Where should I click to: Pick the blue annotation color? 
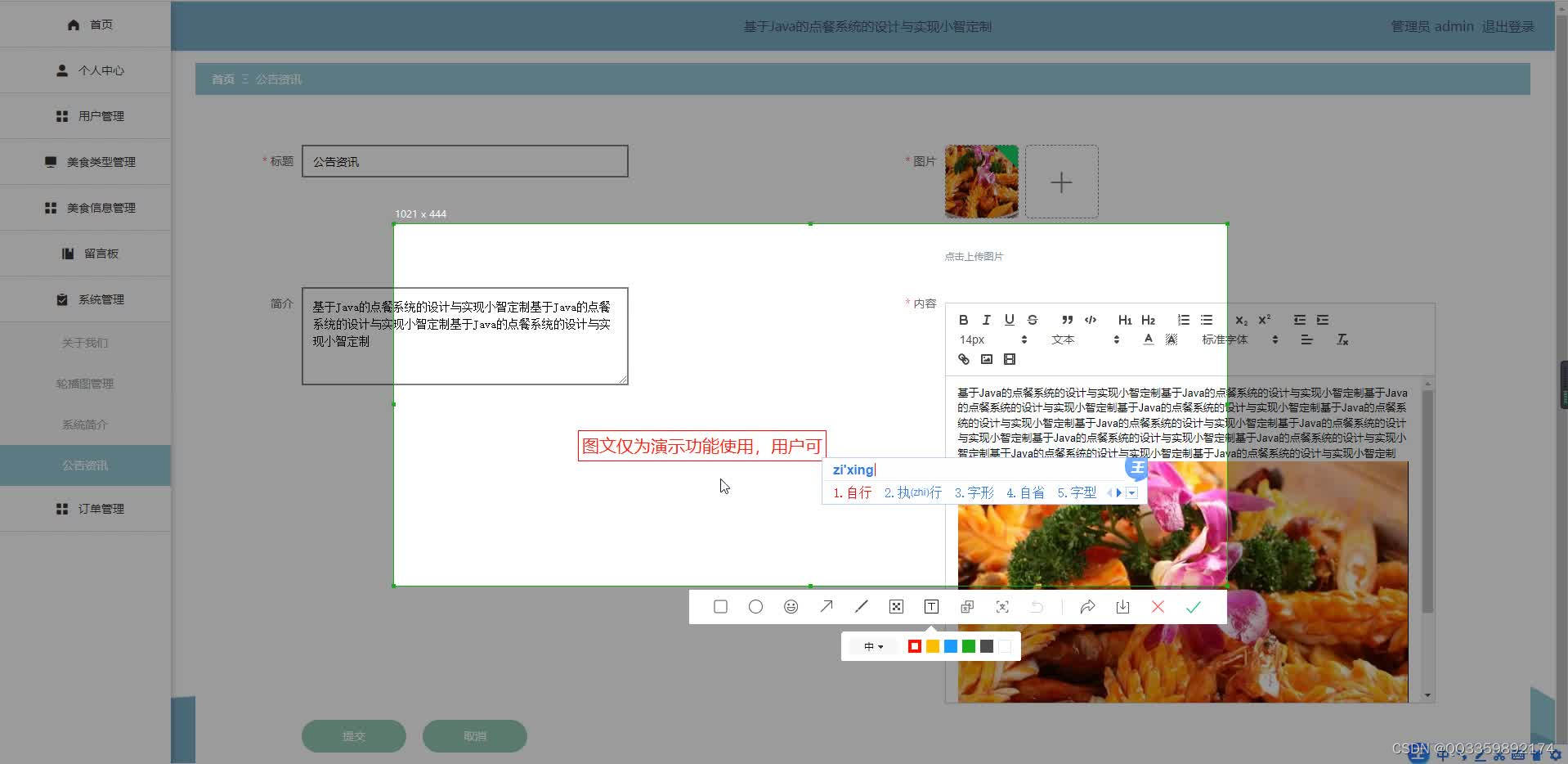click(x=951, y=646)
